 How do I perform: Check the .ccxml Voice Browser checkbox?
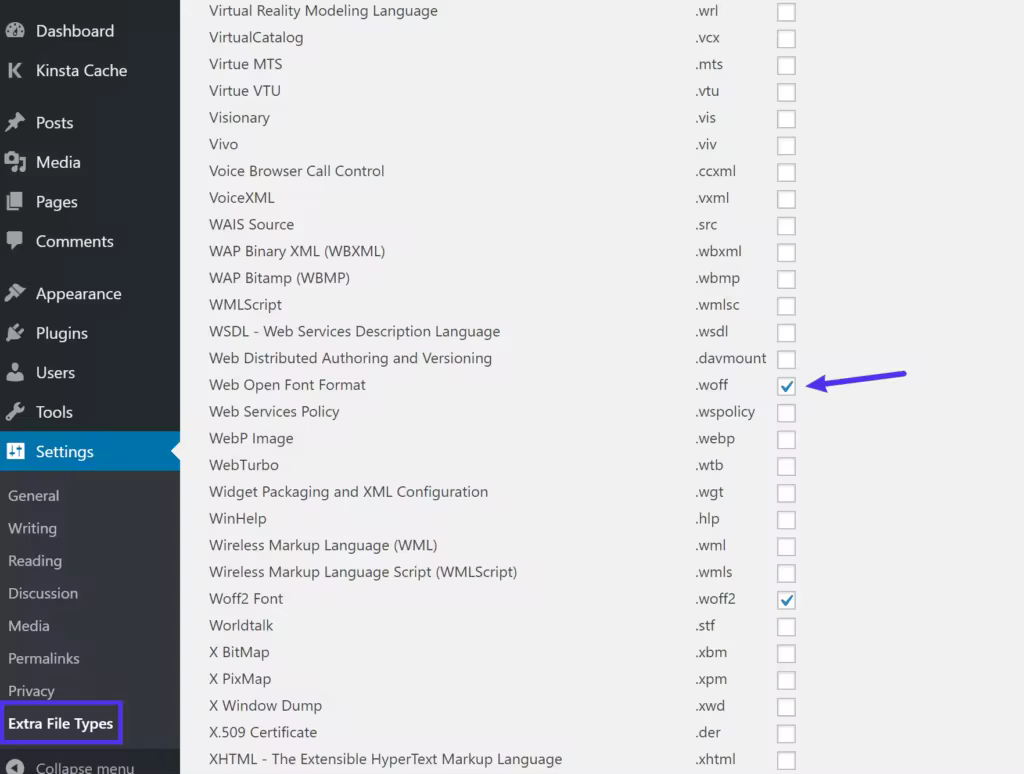[786, 172]
